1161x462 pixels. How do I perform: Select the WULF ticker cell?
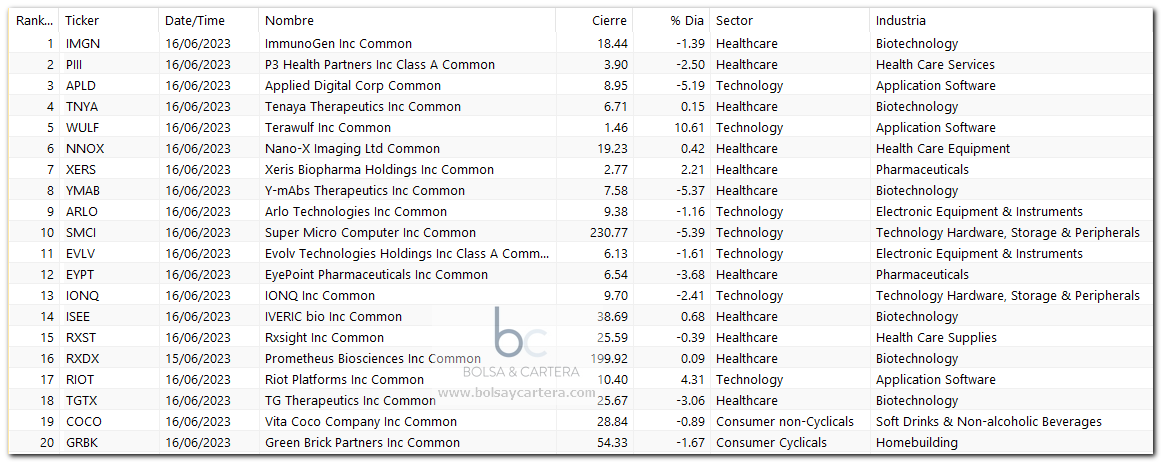(x=82, y=127)
